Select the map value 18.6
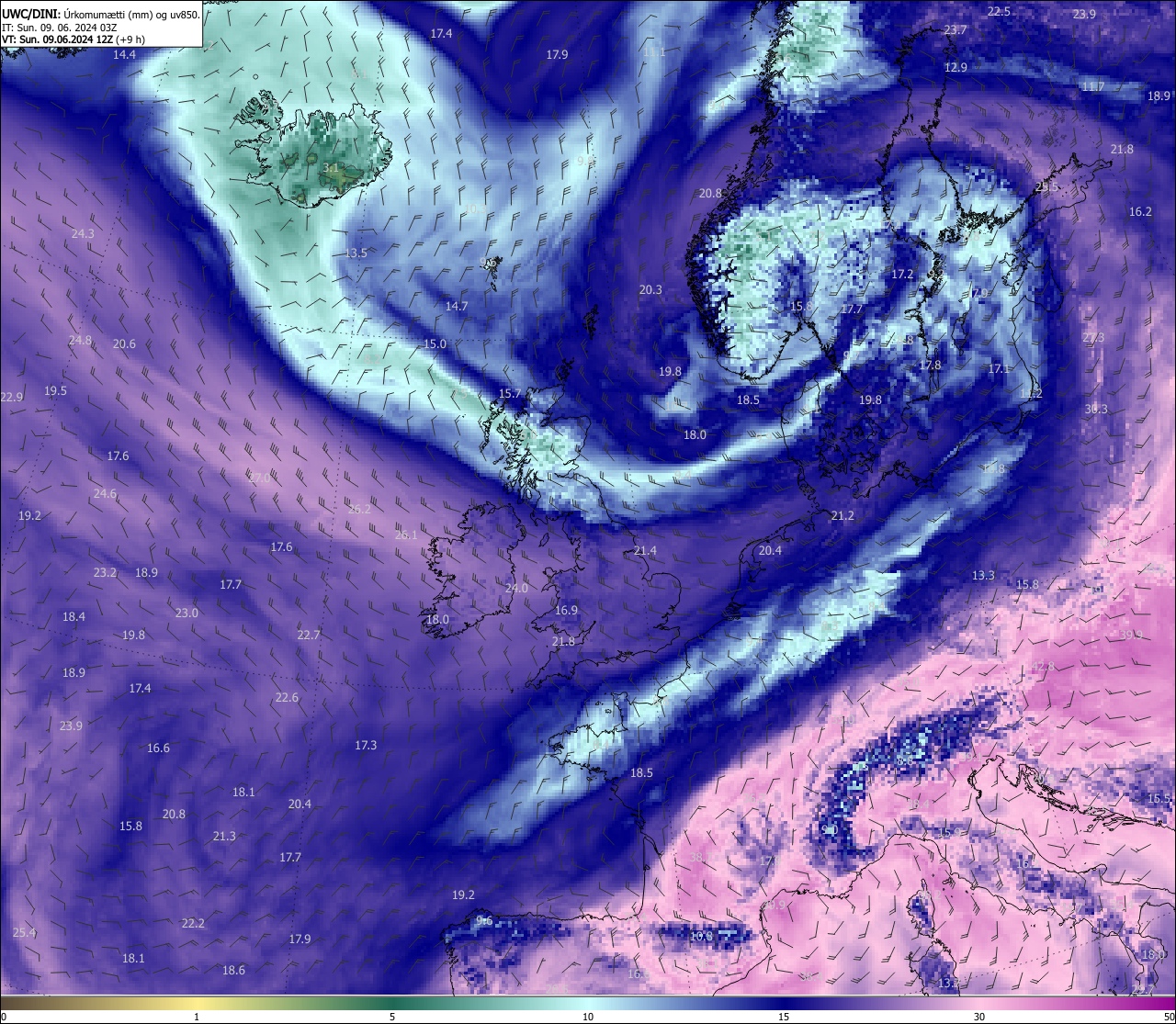Viewport: 1176px width, 1024px height. click(233, 970)
